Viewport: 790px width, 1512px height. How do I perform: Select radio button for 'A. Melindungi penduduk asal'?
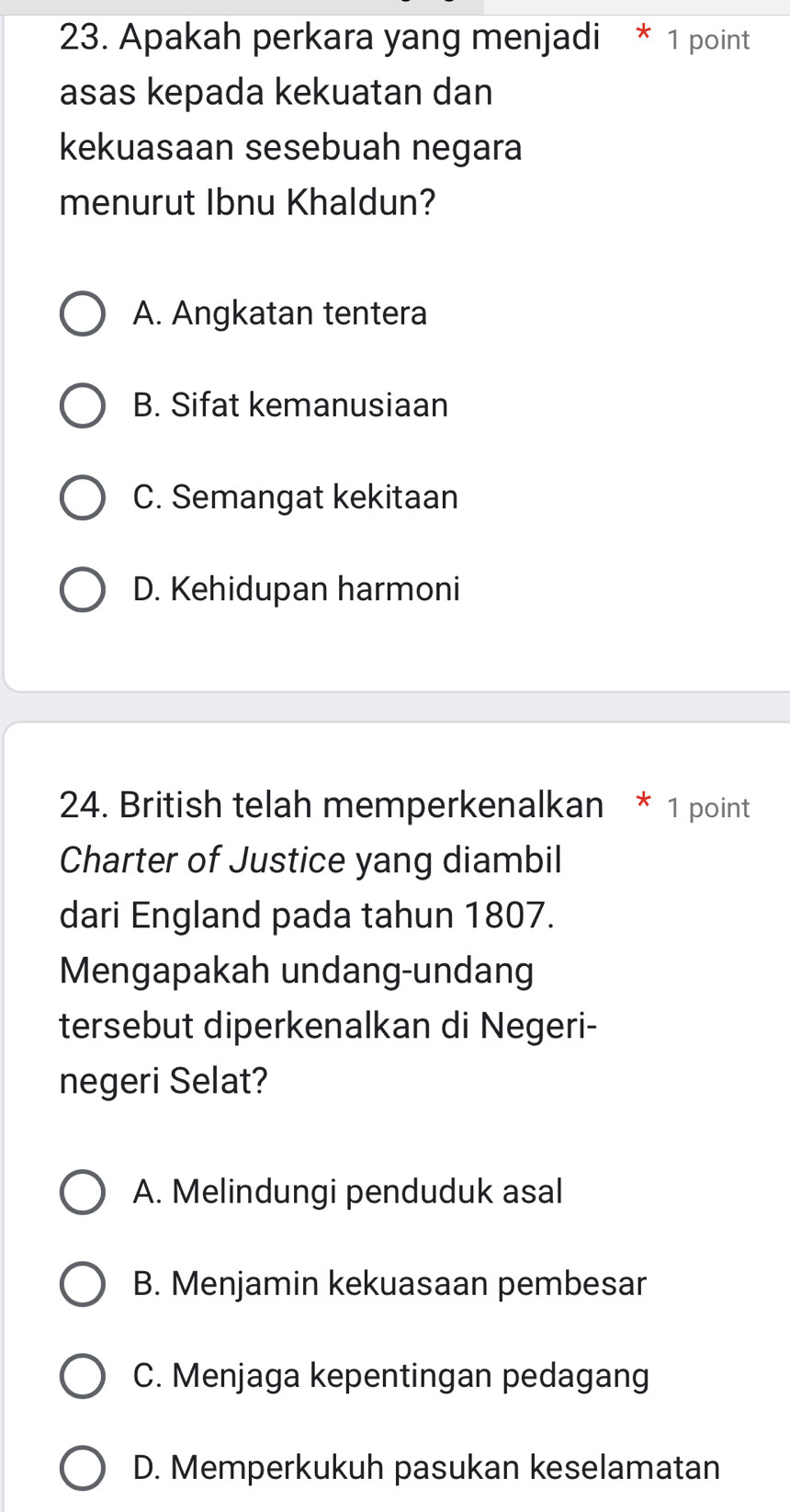(x=82, y=1192)
